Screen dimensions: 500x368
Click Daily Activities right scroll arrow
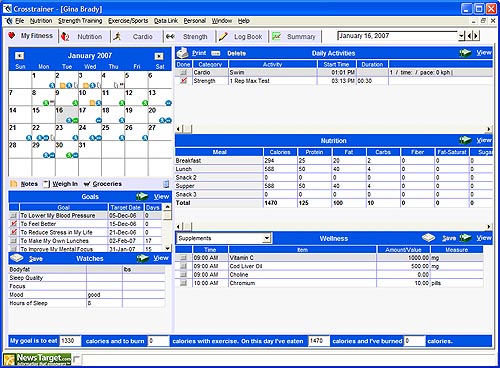pos(489,129)
